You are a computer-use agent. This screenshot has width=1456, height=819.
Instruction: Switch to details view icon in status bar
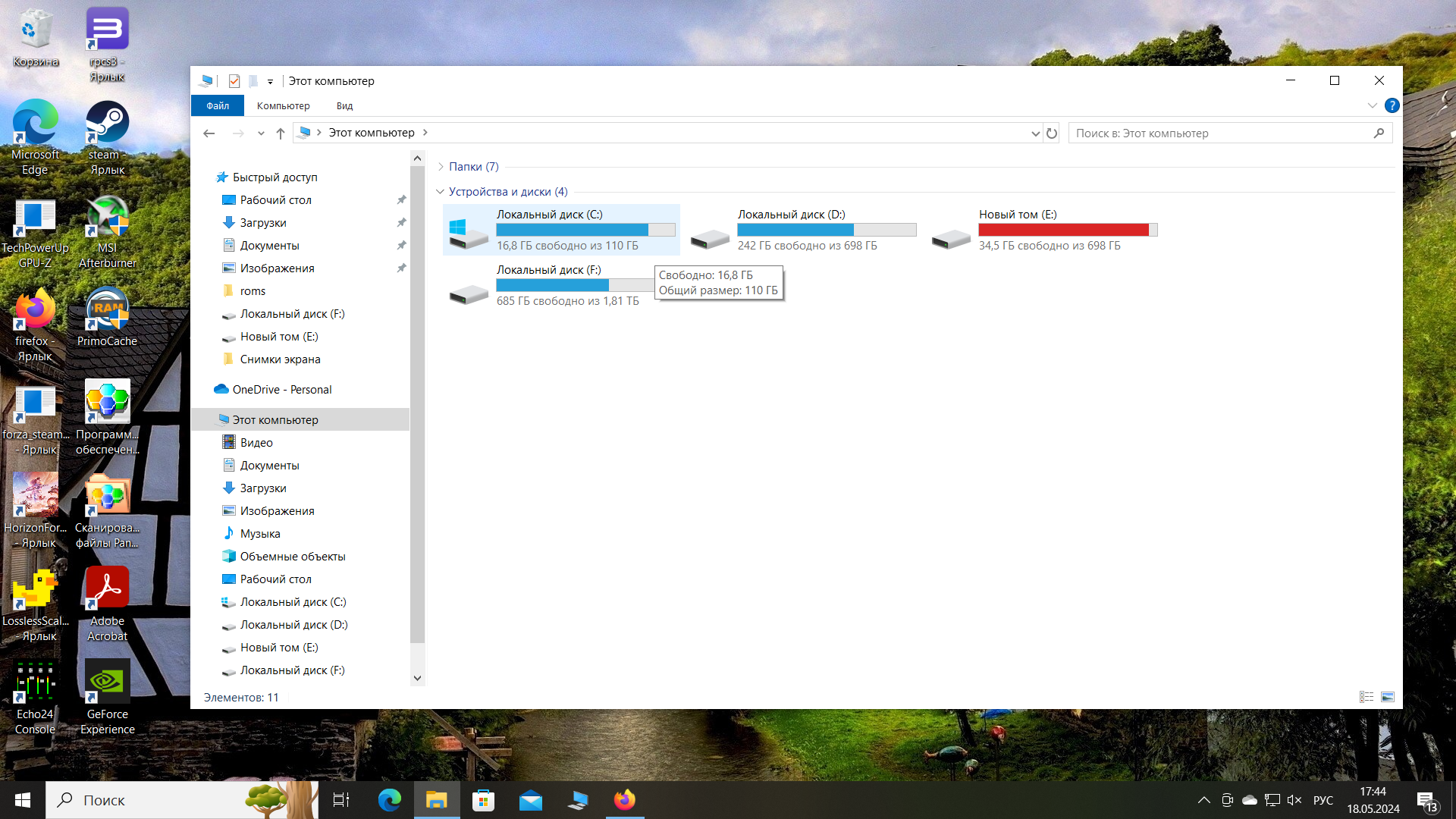(x=1367, y=697)
